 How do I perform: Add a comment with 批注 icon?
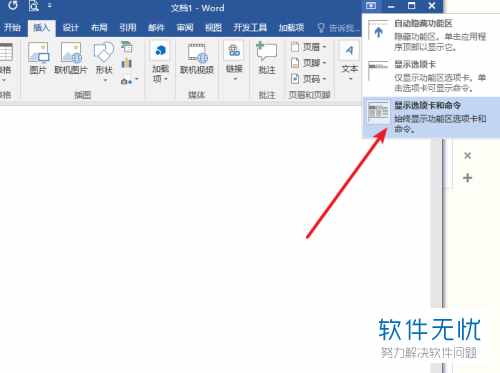point(267,58)
